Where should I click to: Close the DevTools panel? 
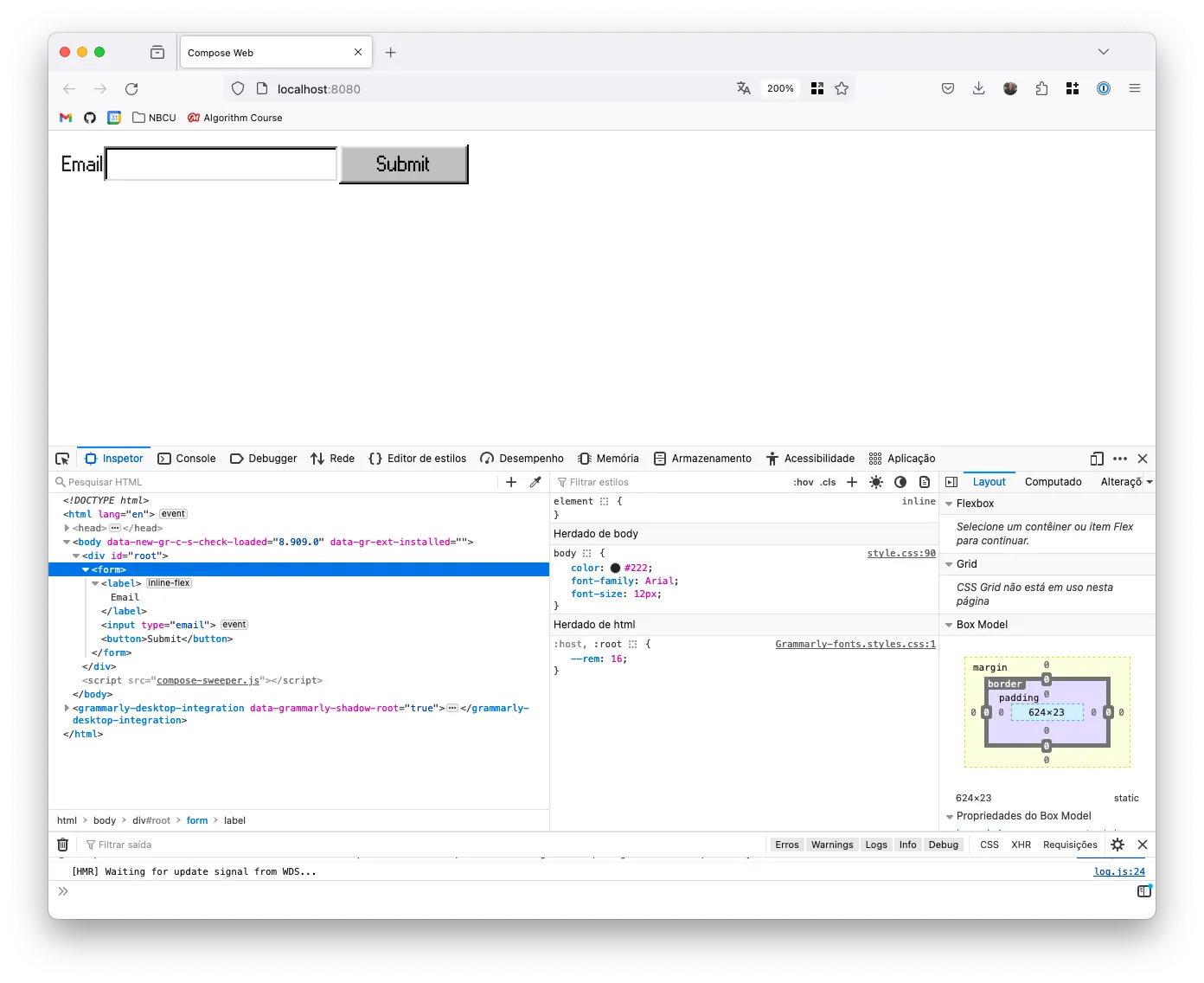tap(1143, 459)
